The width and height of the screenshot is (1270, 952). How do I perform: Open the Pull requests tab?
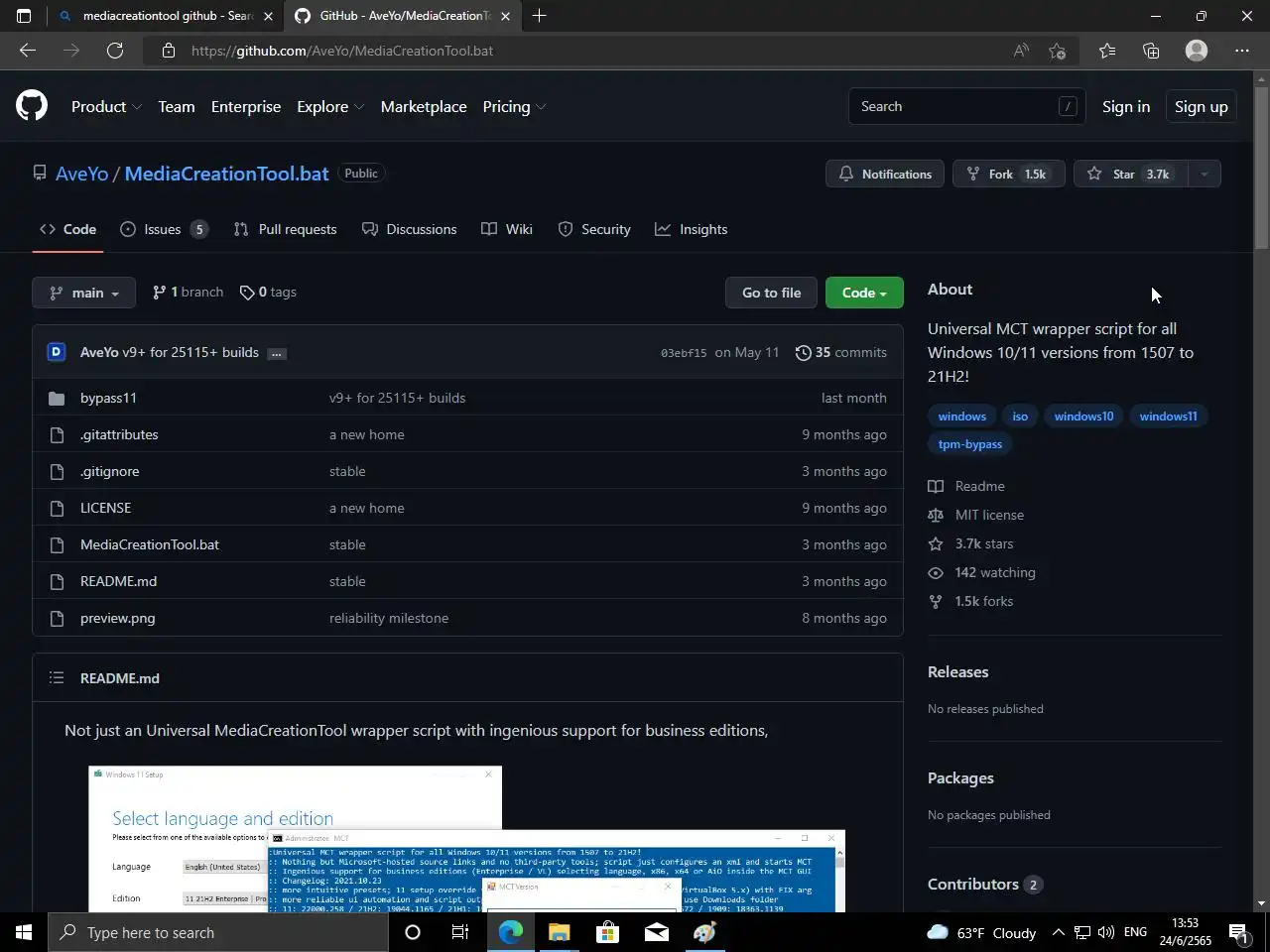tap(285, 229)
